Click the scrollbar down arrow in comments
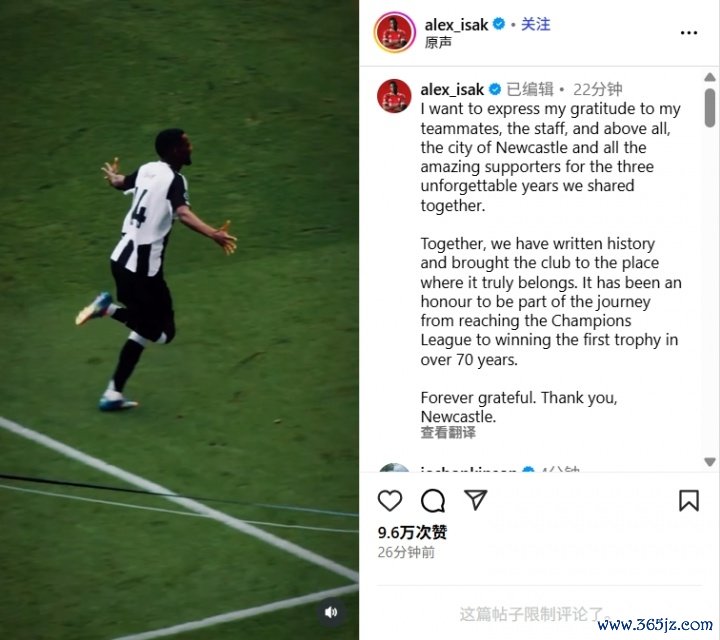720x640 pixels. (x=709, y=461)
